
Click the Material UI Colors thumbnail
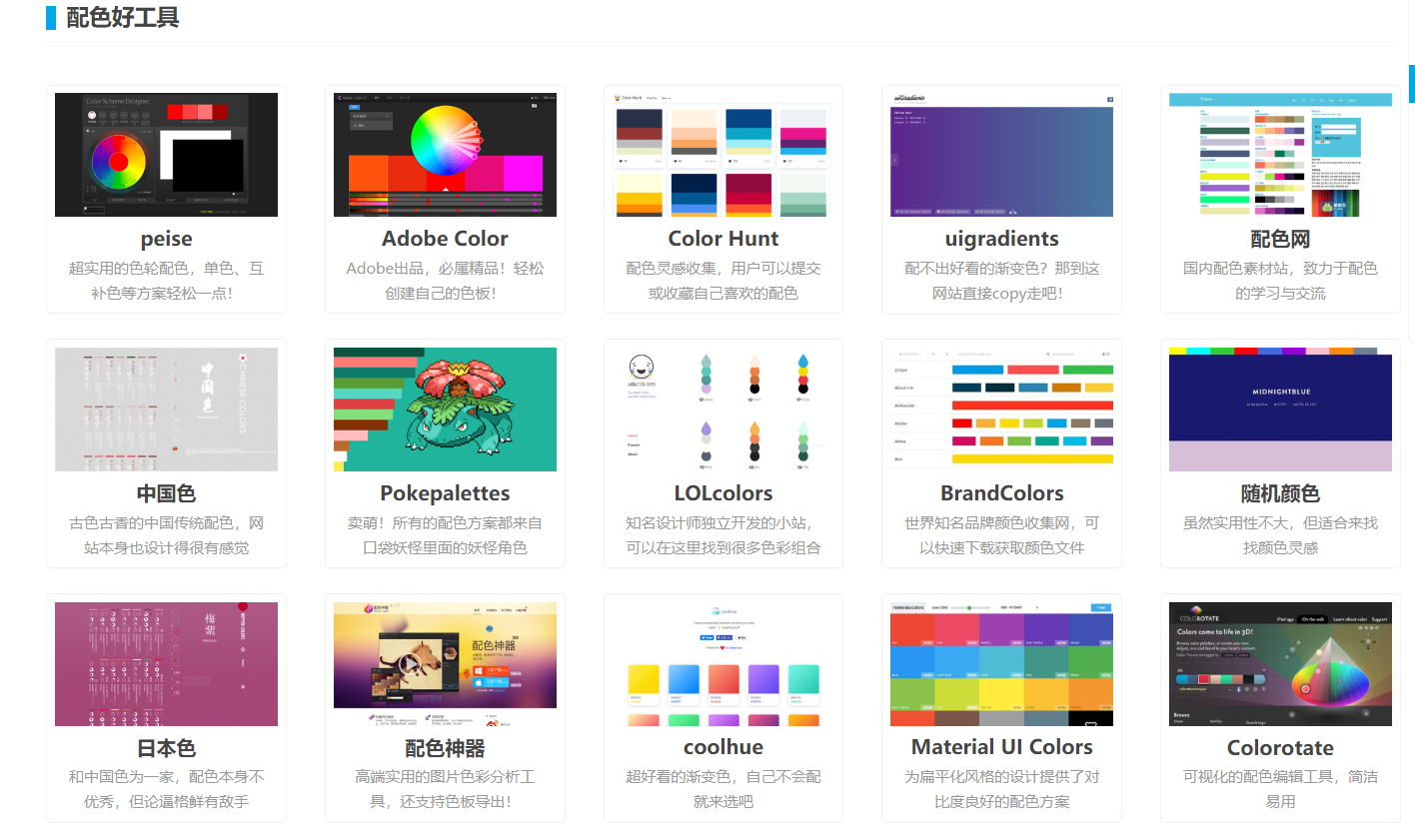point(1001,664)
